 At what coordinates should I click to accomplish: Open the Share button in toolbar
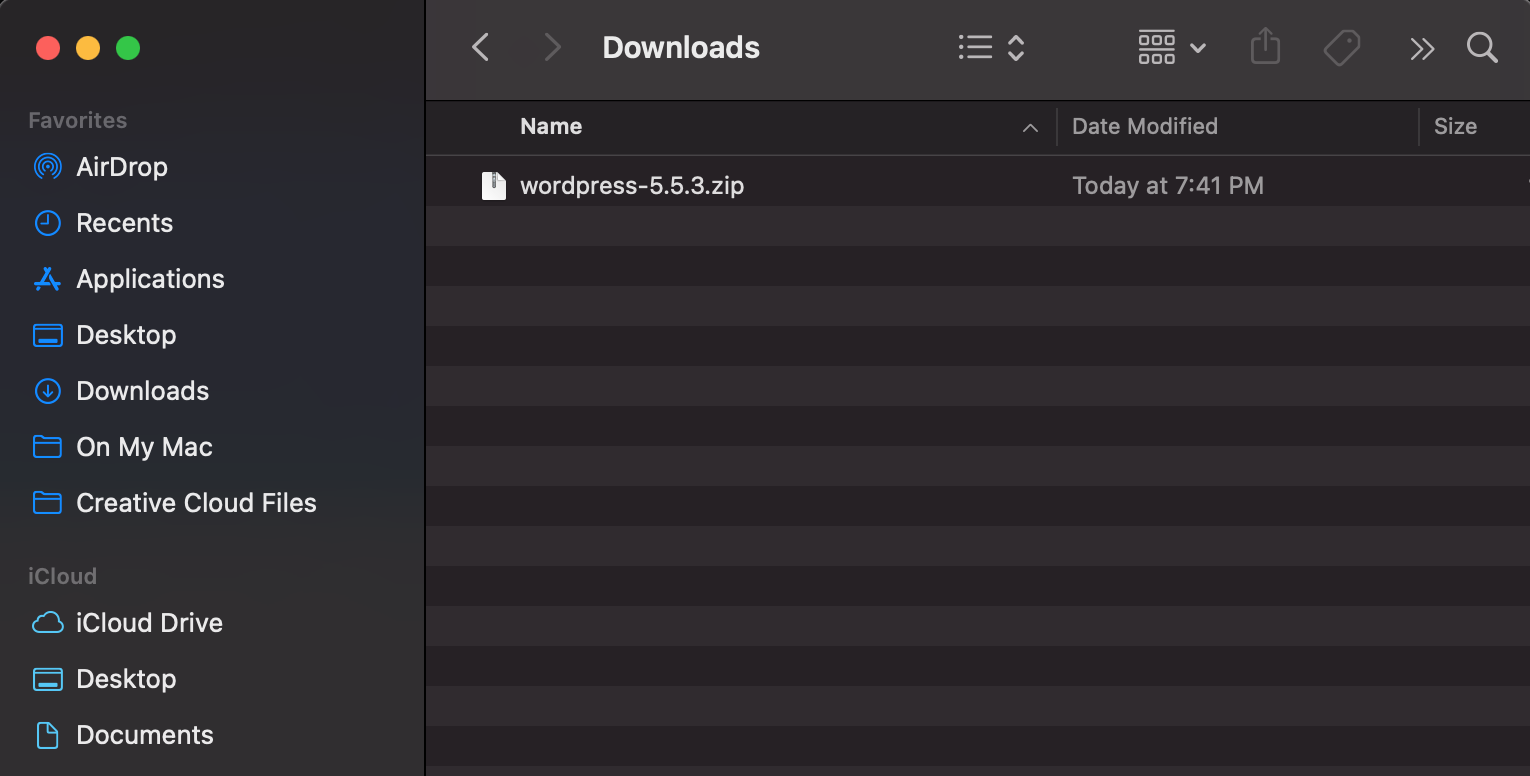coord(1265,47)
